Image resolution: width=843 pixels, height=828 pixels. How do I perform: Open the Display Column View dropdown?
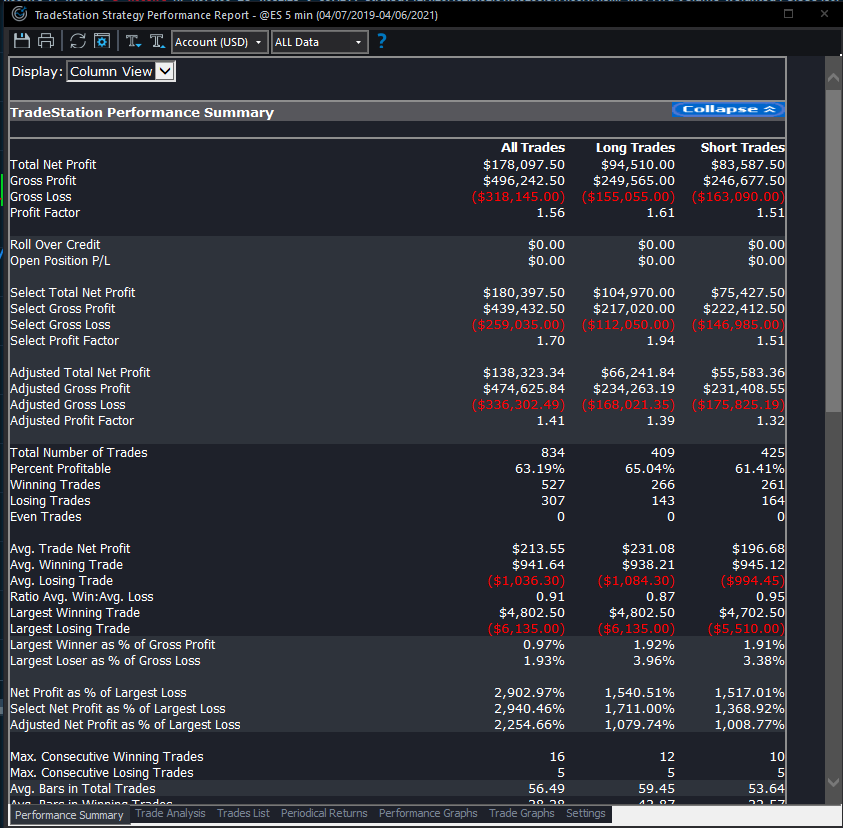coord(120,71)
